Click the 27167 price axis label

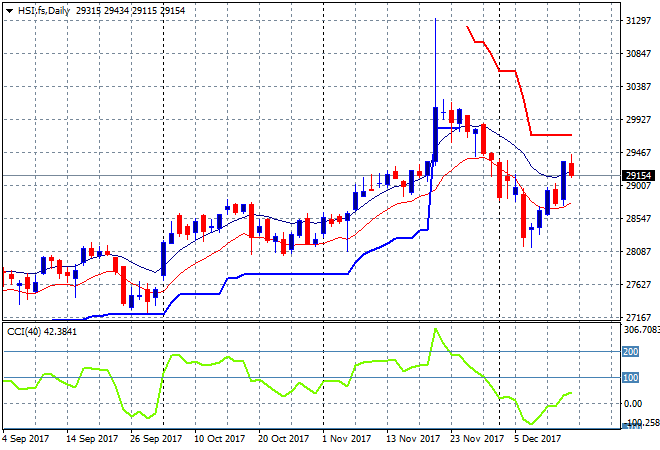coord(637,317)
